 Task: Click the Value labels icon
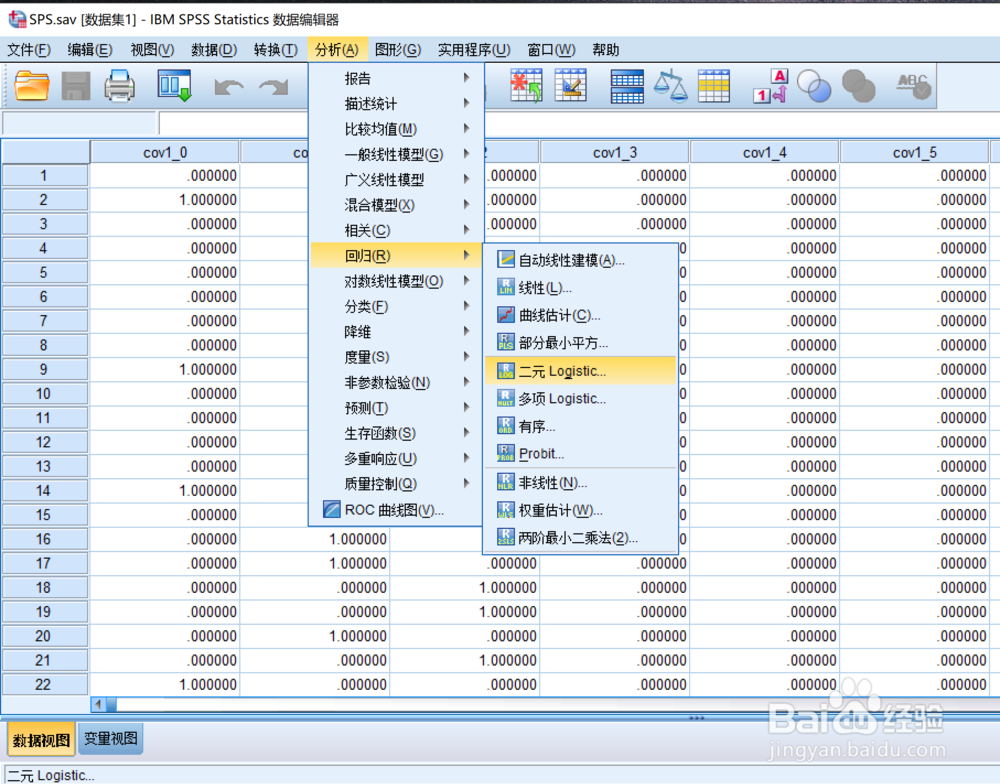coord(771,86)
